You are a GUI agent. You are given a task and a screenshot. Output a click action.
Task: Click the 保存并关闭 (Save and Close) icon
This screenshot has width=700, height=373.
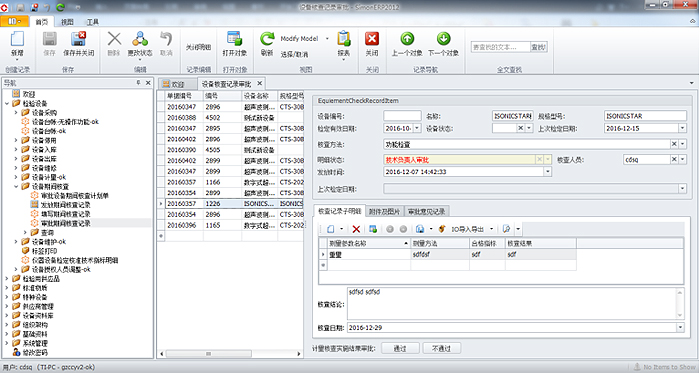coord(79,39)
